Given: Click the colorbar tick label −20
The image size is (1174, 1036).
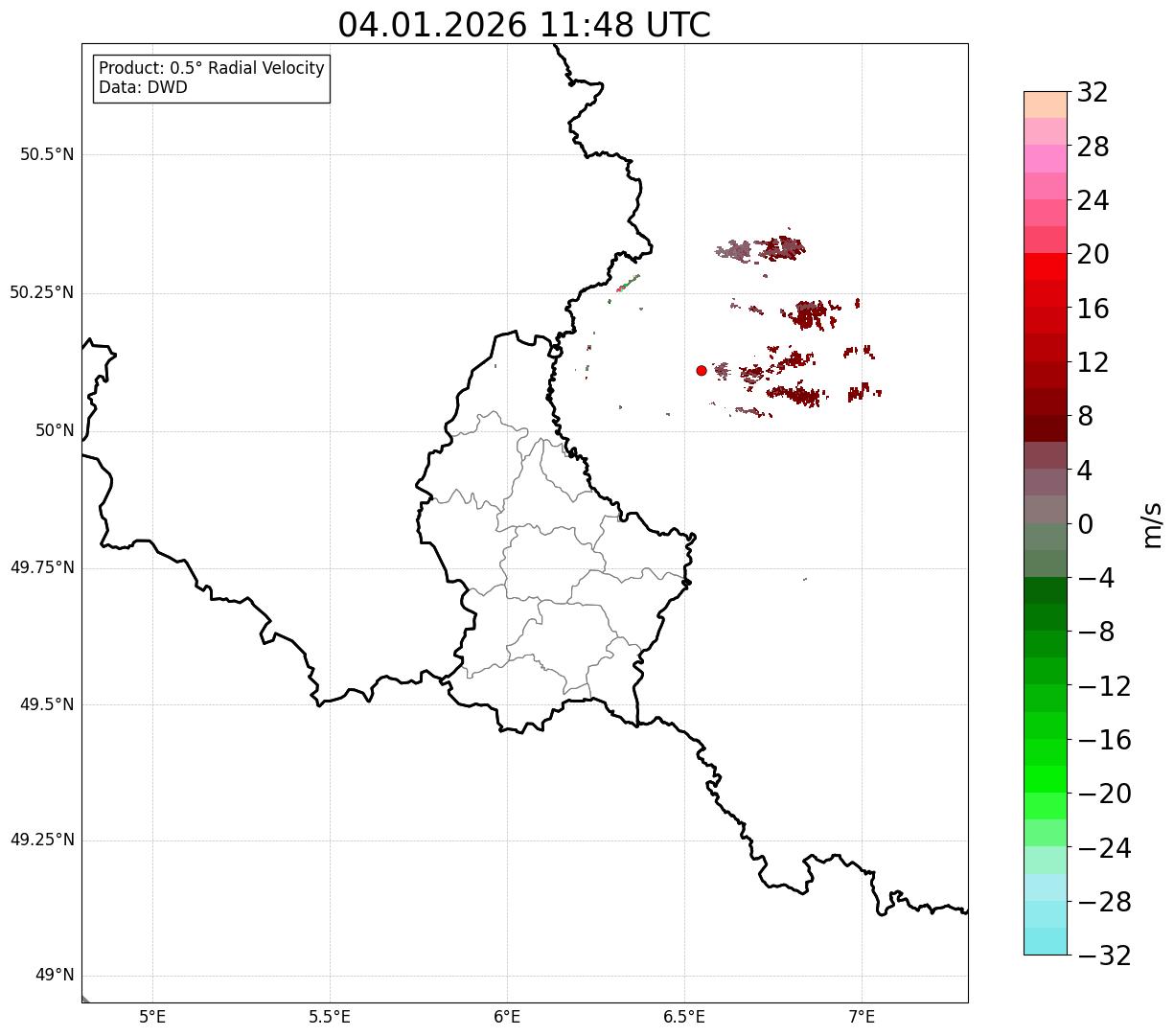Looking at the screenshot, I should click(x=1104, y=794).
